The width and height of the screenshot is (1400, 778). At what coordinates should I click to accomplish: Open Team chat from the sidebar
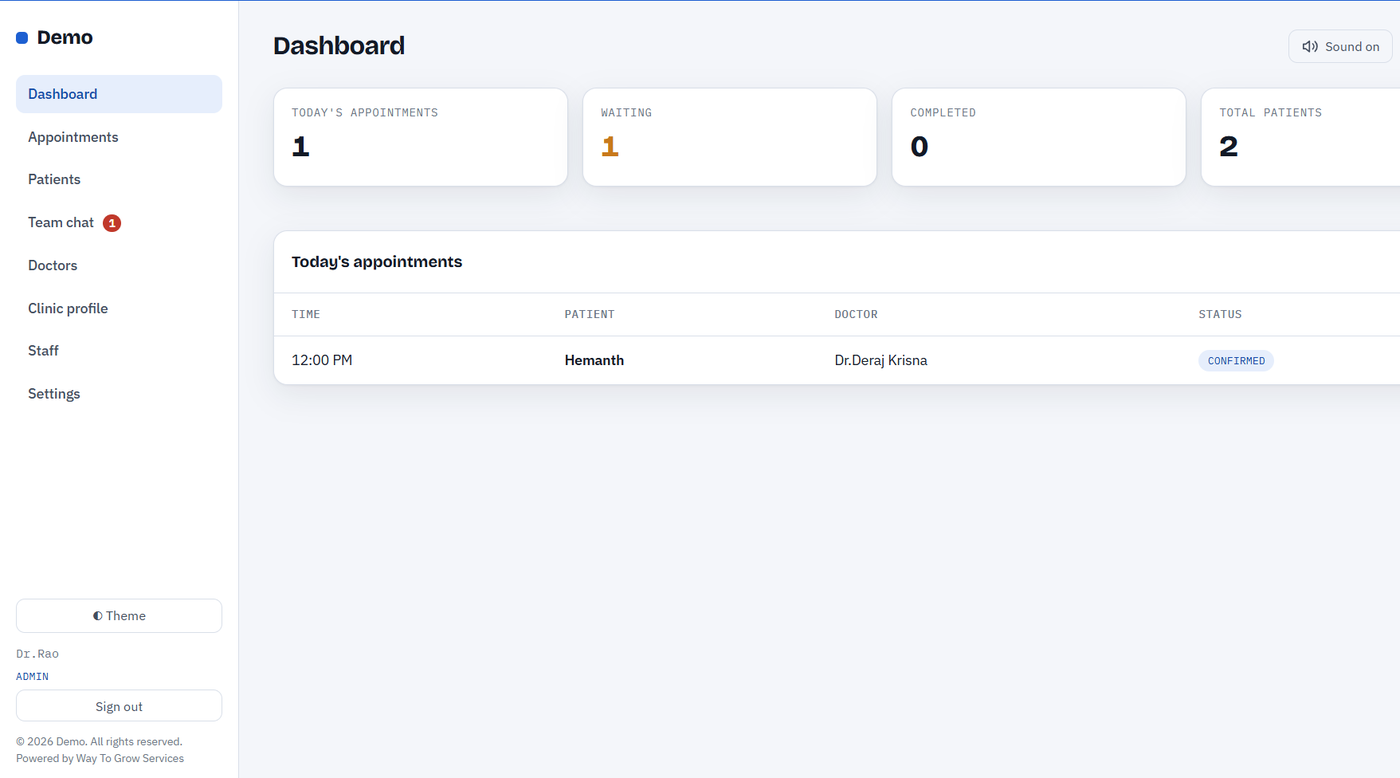[x=119, y=222]
